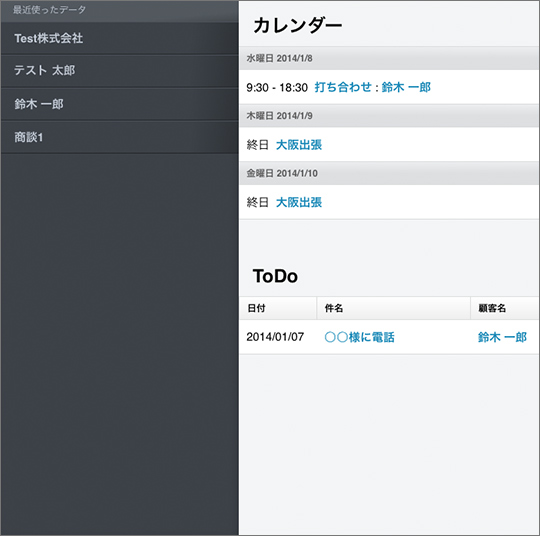This screenshot has height=536, width=540.
Task: Select the 金曜日 2014/1/10 date header
Action: point(390,173)
